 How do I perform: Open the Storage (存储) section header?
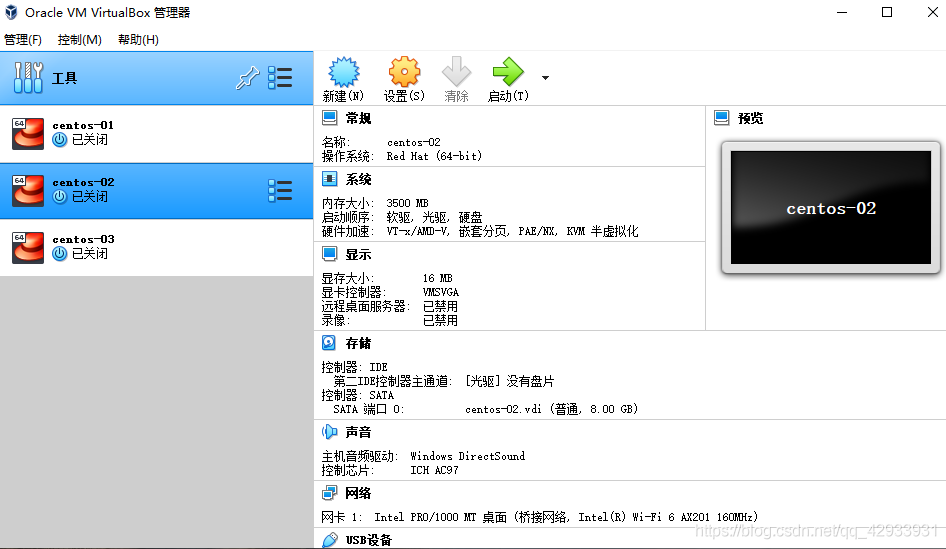[358, 343]
